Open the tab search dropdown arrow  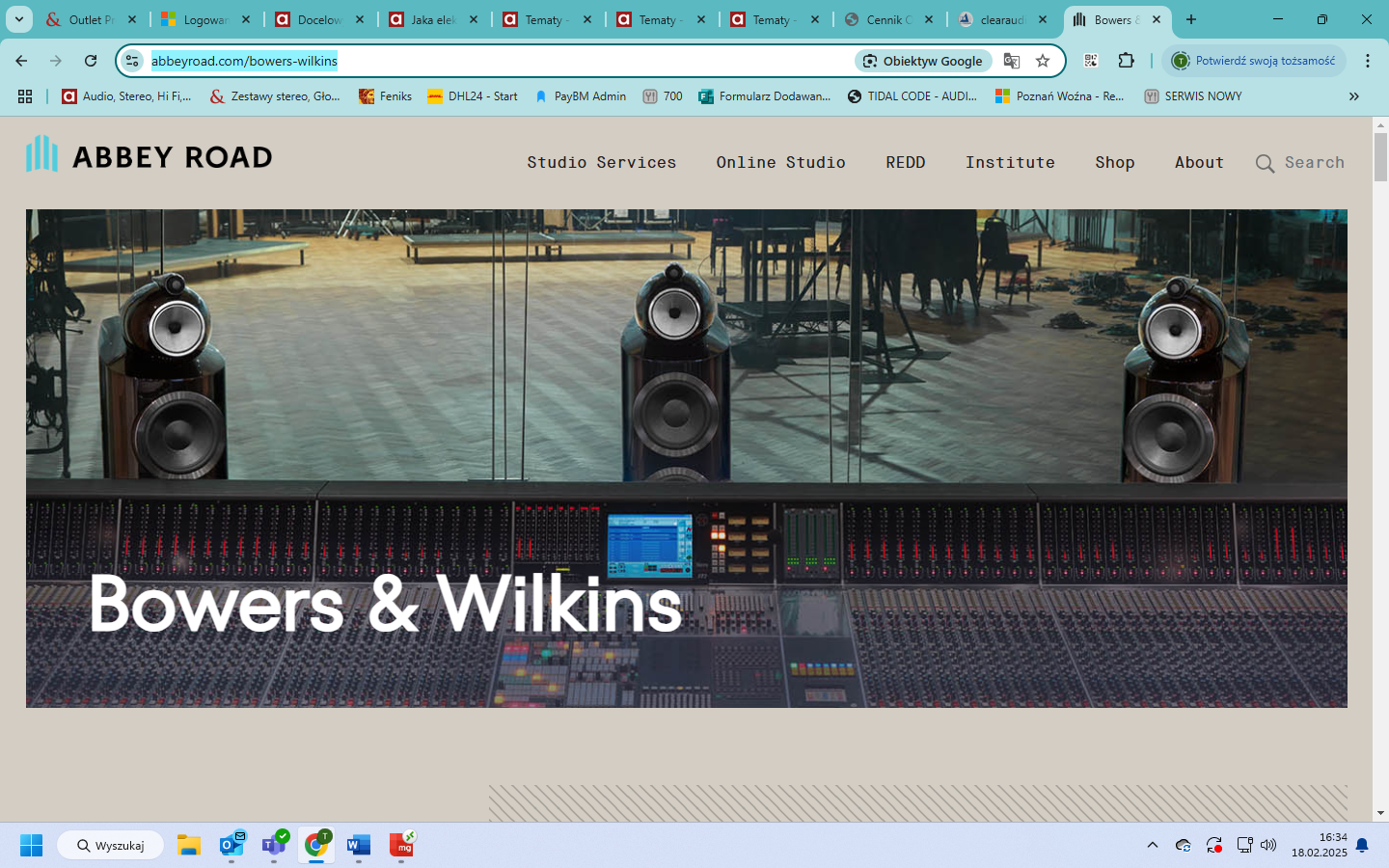pyautogui.click(x=18, y=19)
